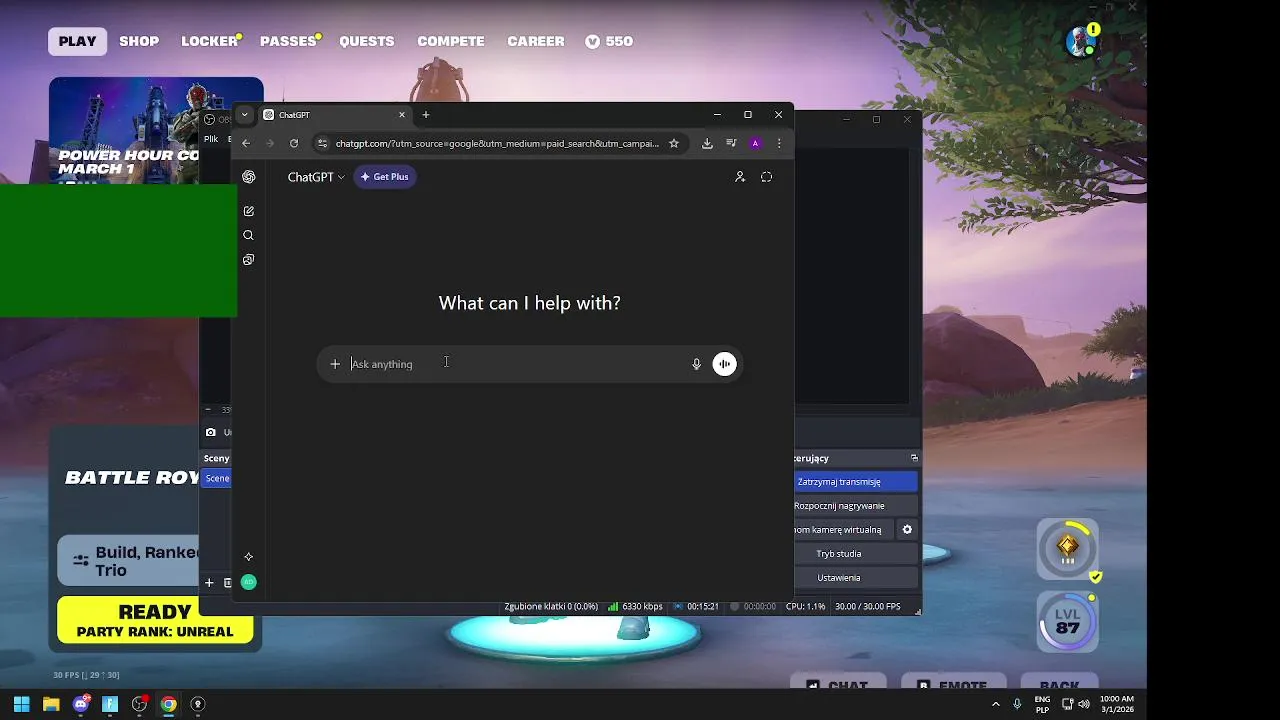
Task: Open File Explorer from the taskbar
Action: click(51, 704)
